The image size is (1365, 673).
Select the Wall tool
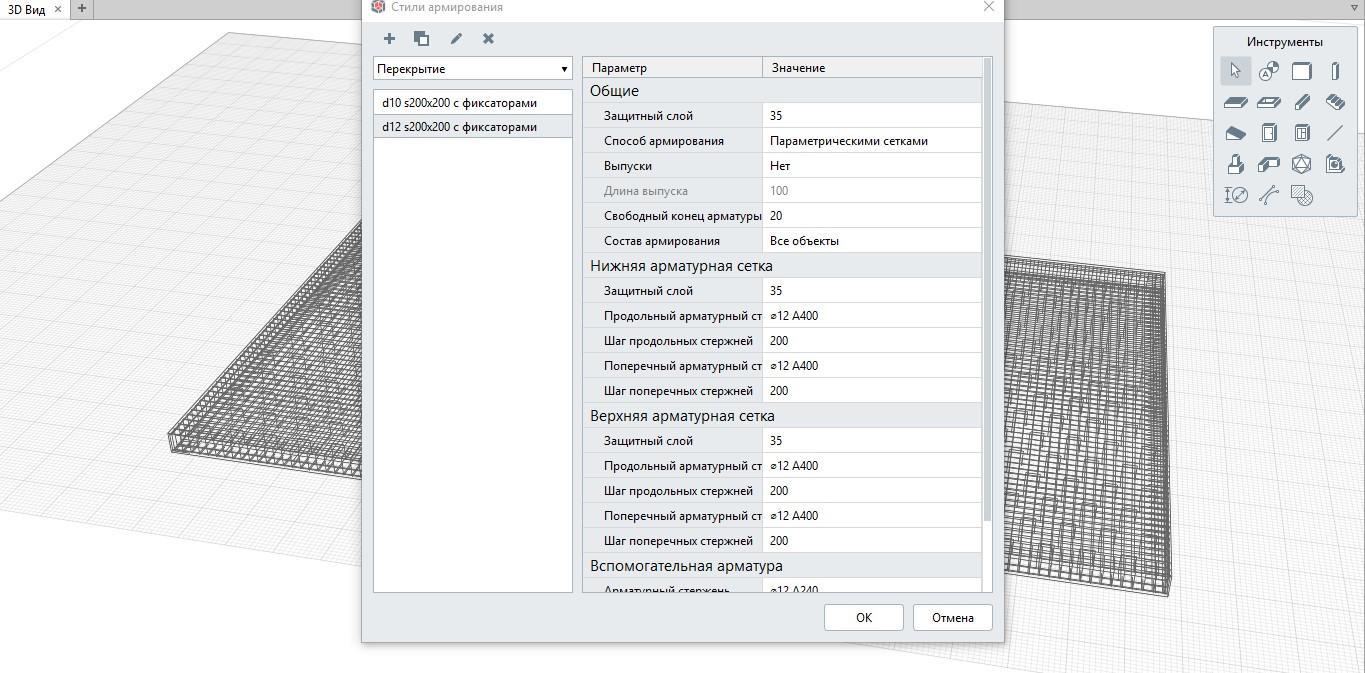[1302, 71]
